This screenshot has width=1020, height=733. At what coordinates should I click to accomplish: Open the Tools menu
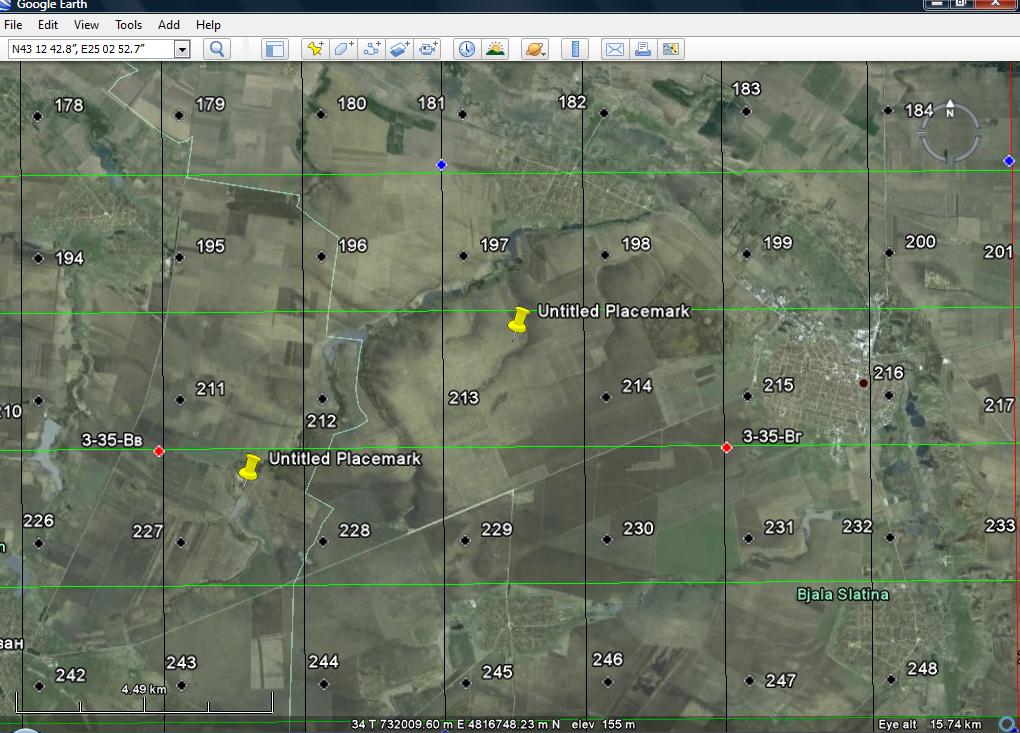pyautogui.click(x=128, y=24)
